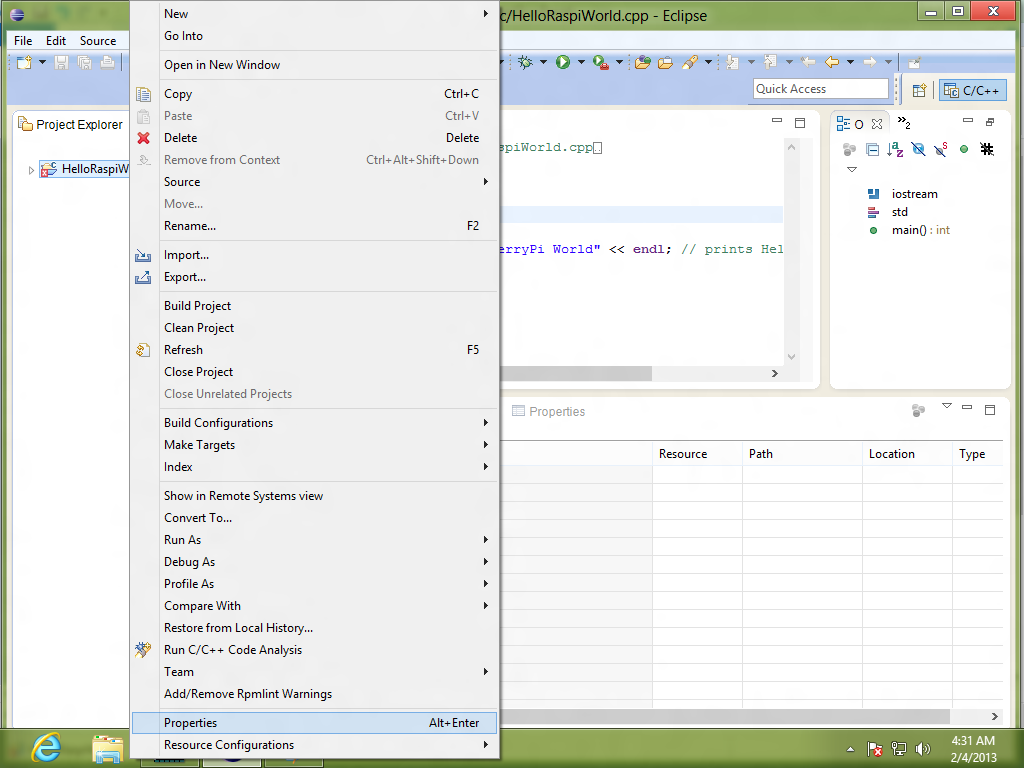Image resolution: width=1024 pixels, height=768 pixels.
Task: Click the Collapse All icon in Outline
Action: coord(872,150)
